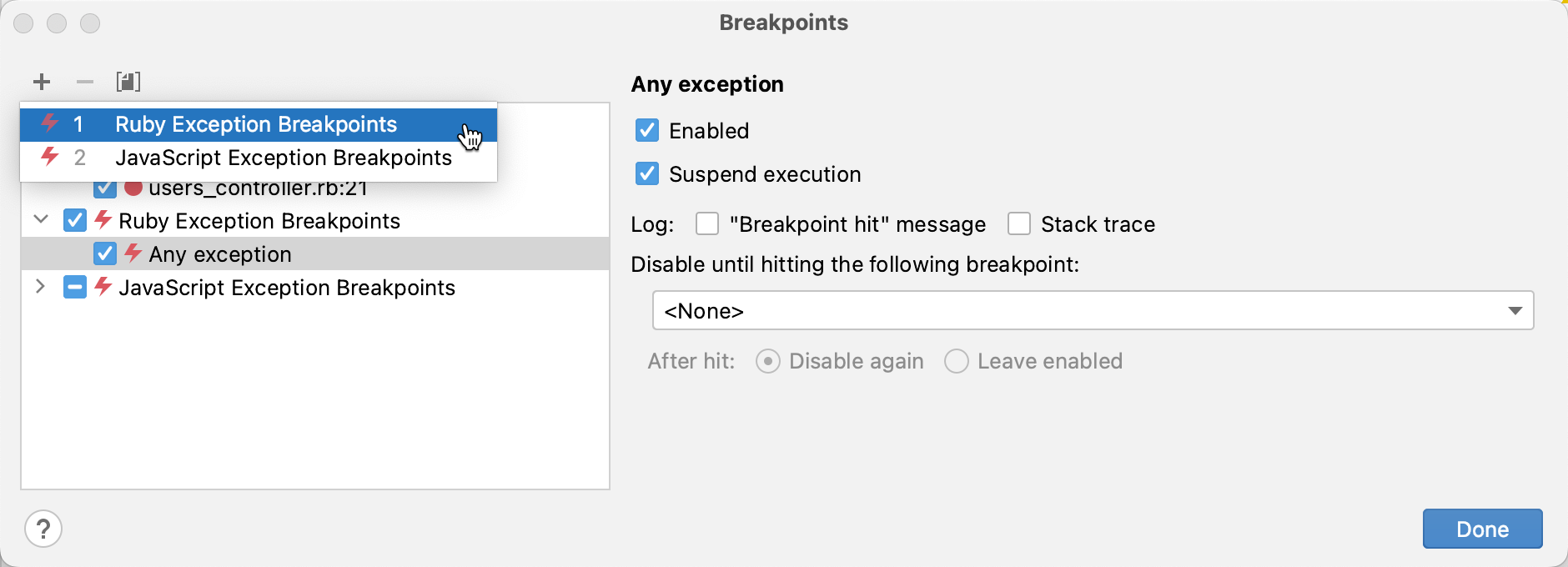The image size is (1568, 567).
Task: Collapse the Ruby Exception Breakpoints tree node
Action: tap(39, 220)
